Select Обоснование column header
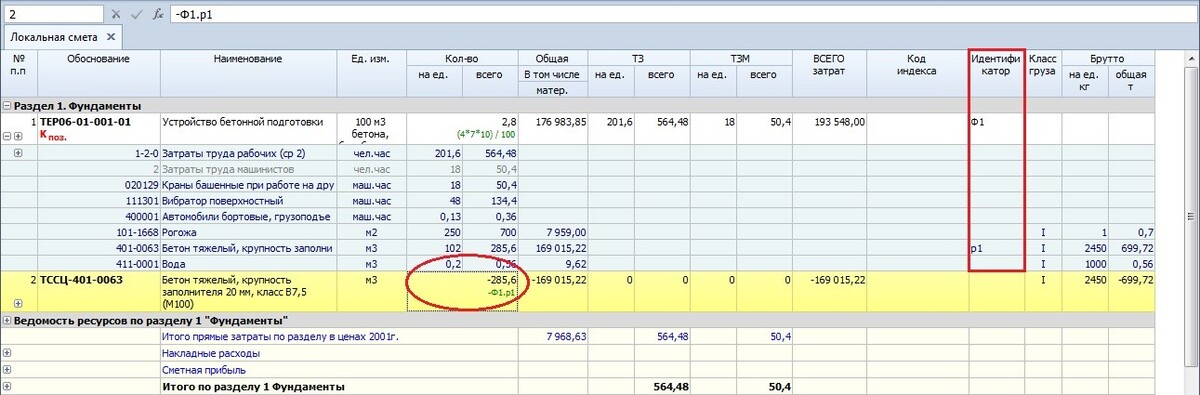 coord(98,73)
